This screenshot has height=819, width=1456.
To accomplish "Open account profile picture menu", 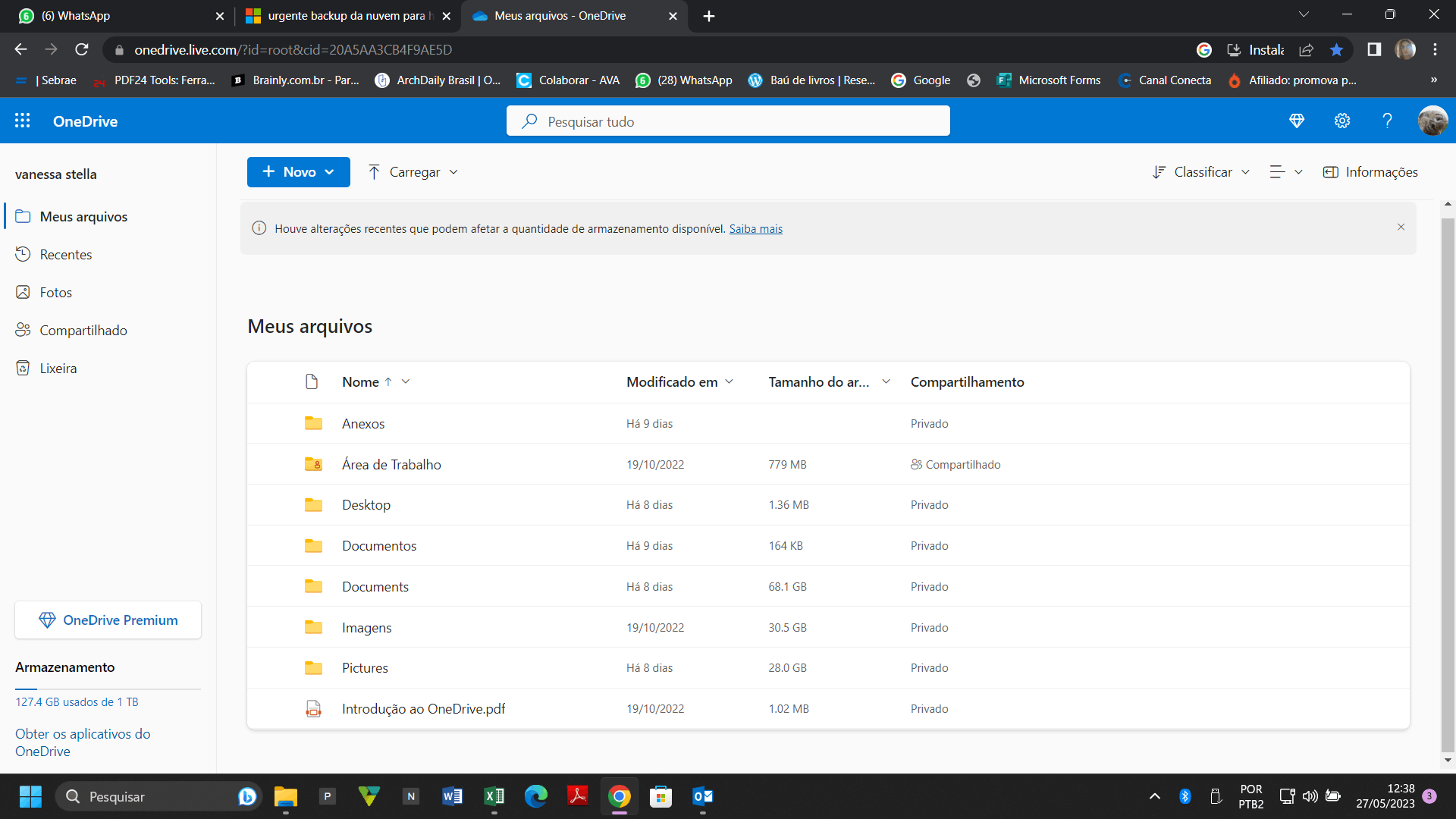I will click(1432, 121).
